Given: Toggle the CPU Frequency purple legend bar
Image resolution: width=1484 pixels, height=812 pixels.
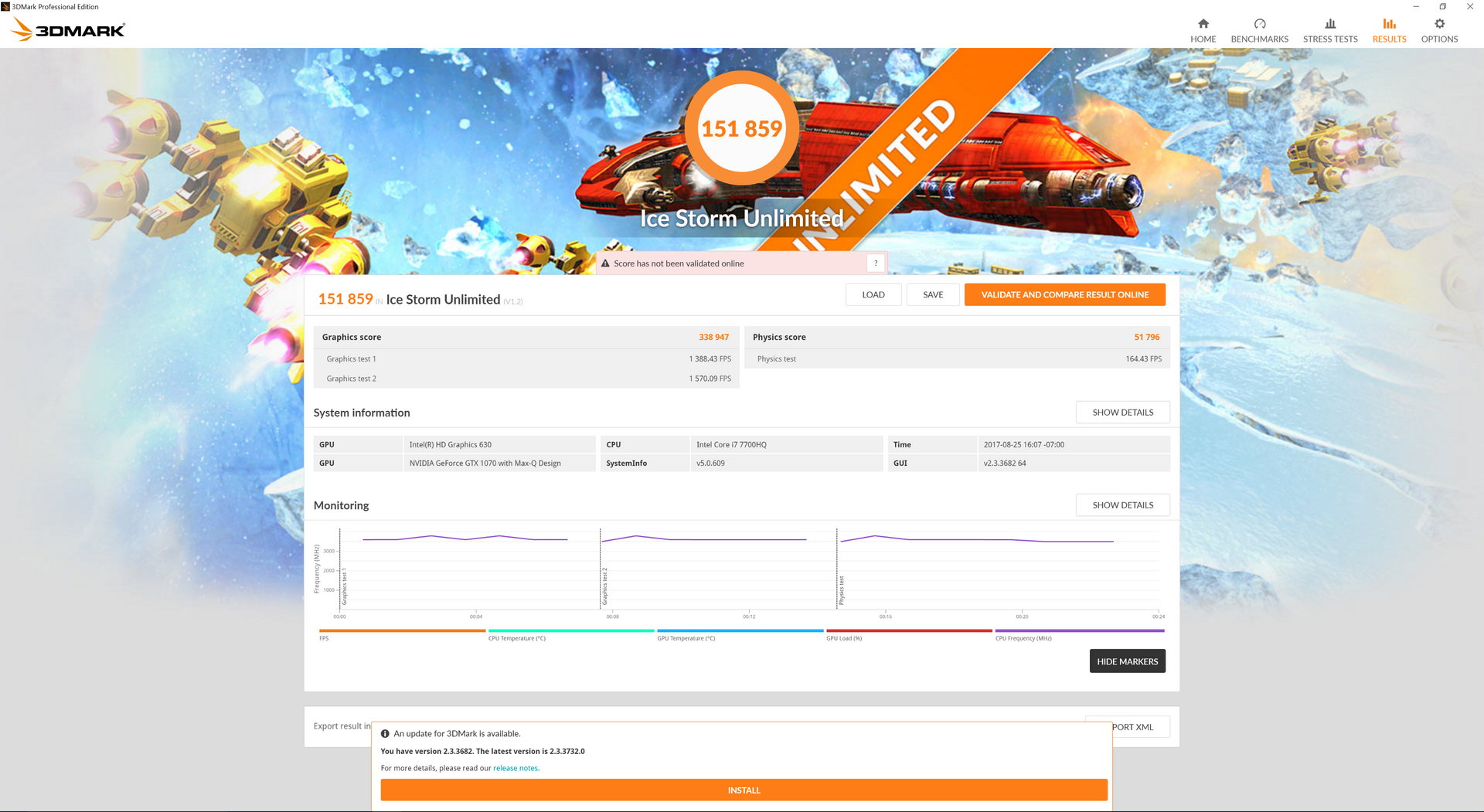Looking at the screenshot, I should tap(1080, 630).
